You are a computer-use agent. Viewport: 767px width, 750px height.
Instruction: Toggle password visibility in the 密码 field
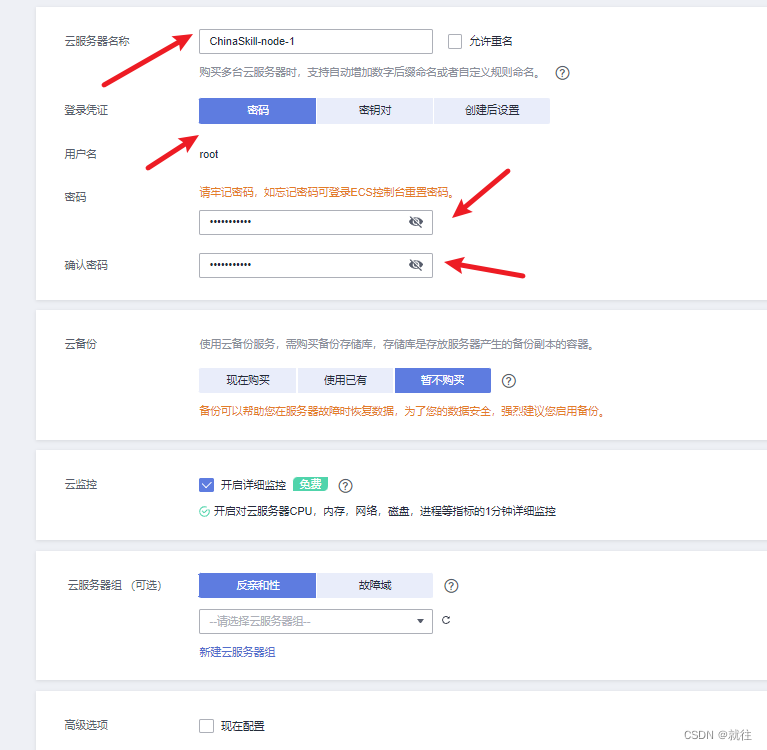click(416, 222)
